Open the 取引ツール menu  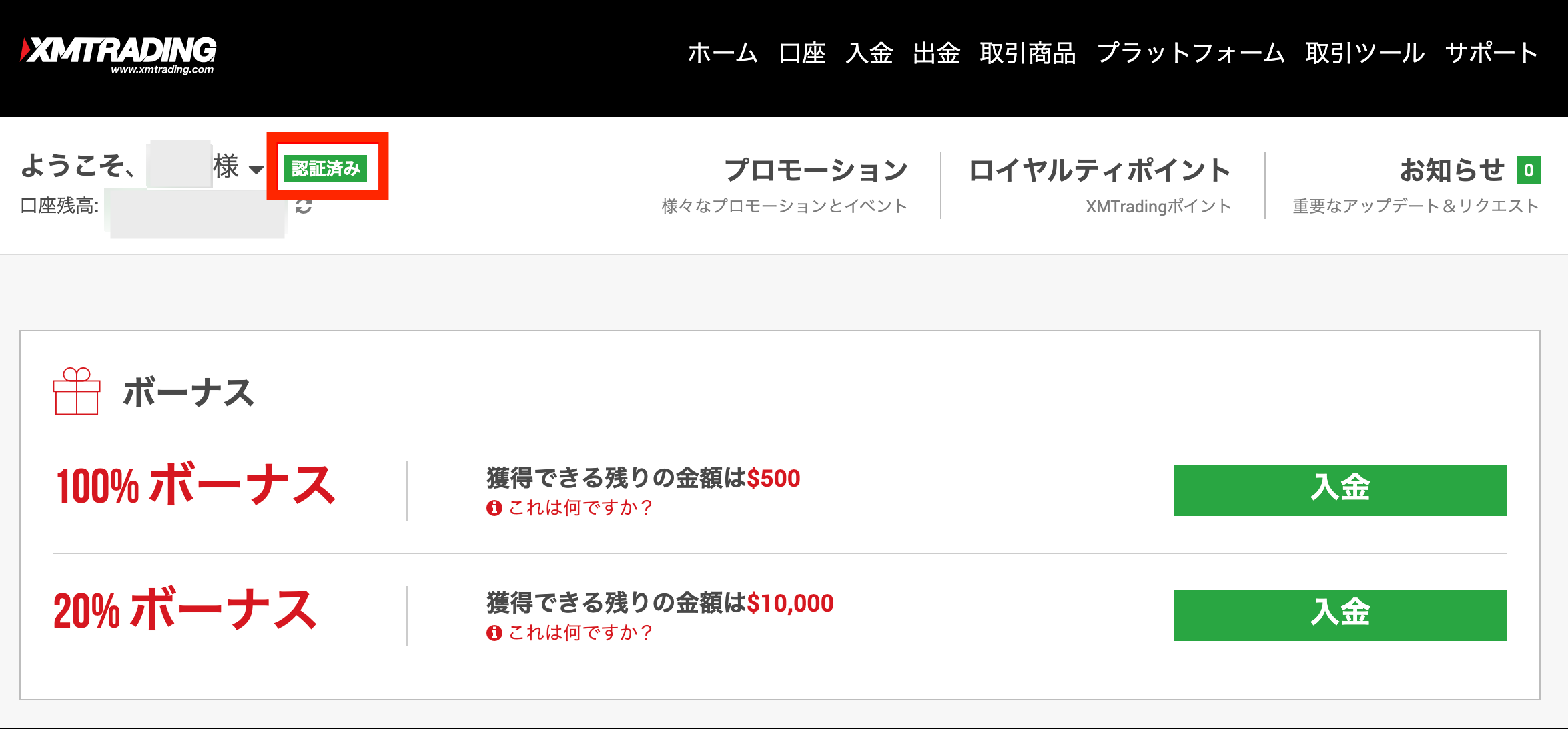(1364, 53)
